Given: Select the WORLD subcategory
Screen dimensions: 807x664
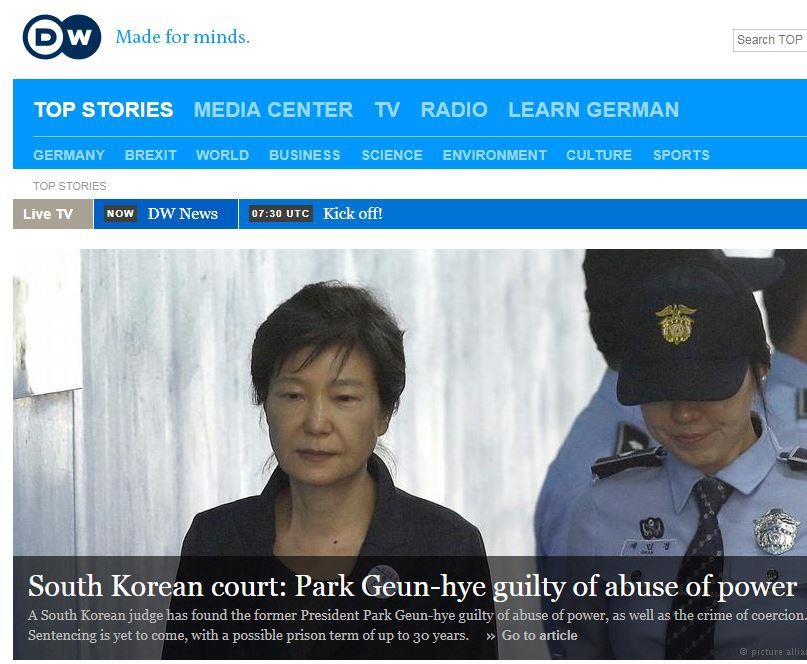Looking at the screenshot, I should pyautogui.click(x=222, y=155).
